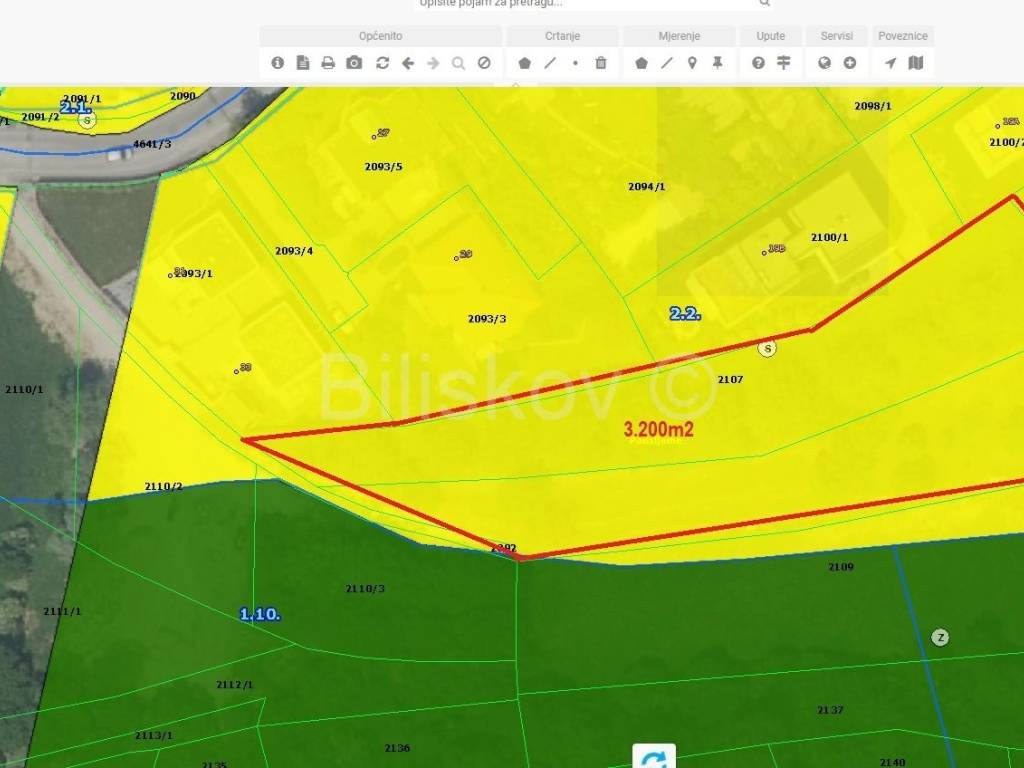Click the print icon in toolbar

click(328, 63)
